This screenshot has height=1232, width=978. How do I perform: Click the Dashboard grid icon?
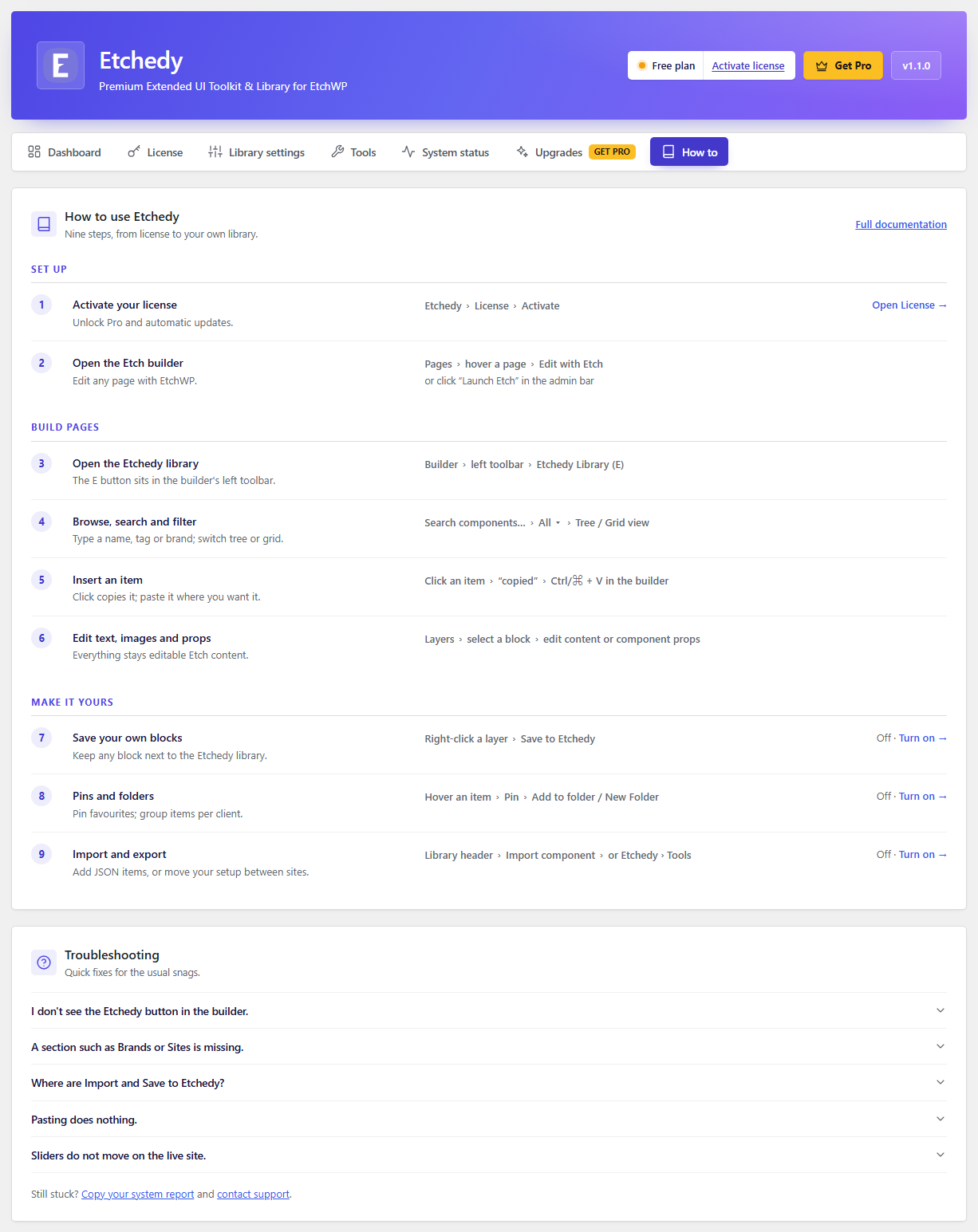tap(34, 152)
